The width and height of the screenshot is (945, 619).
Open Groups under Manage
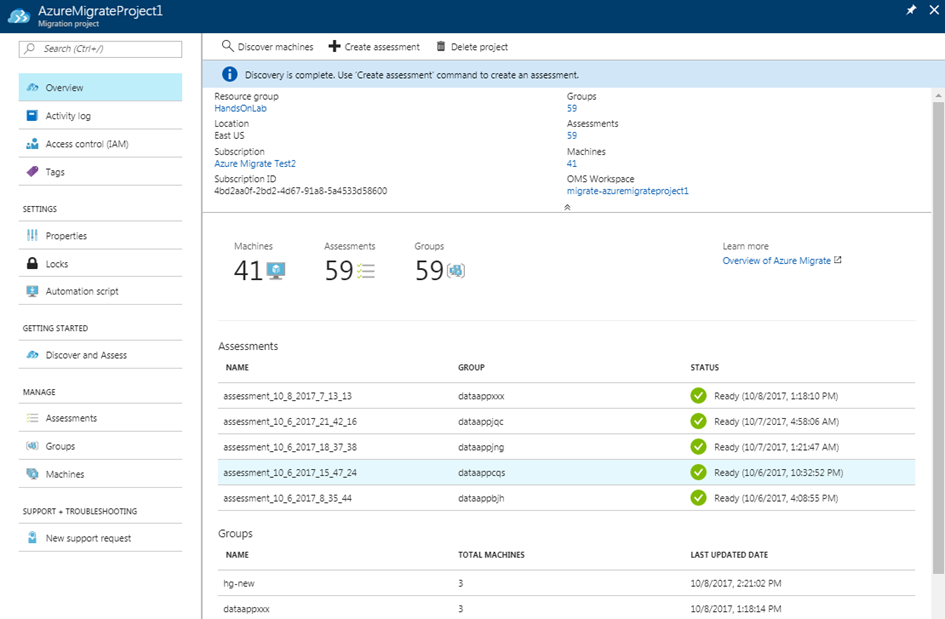click(x=100, y=446)
